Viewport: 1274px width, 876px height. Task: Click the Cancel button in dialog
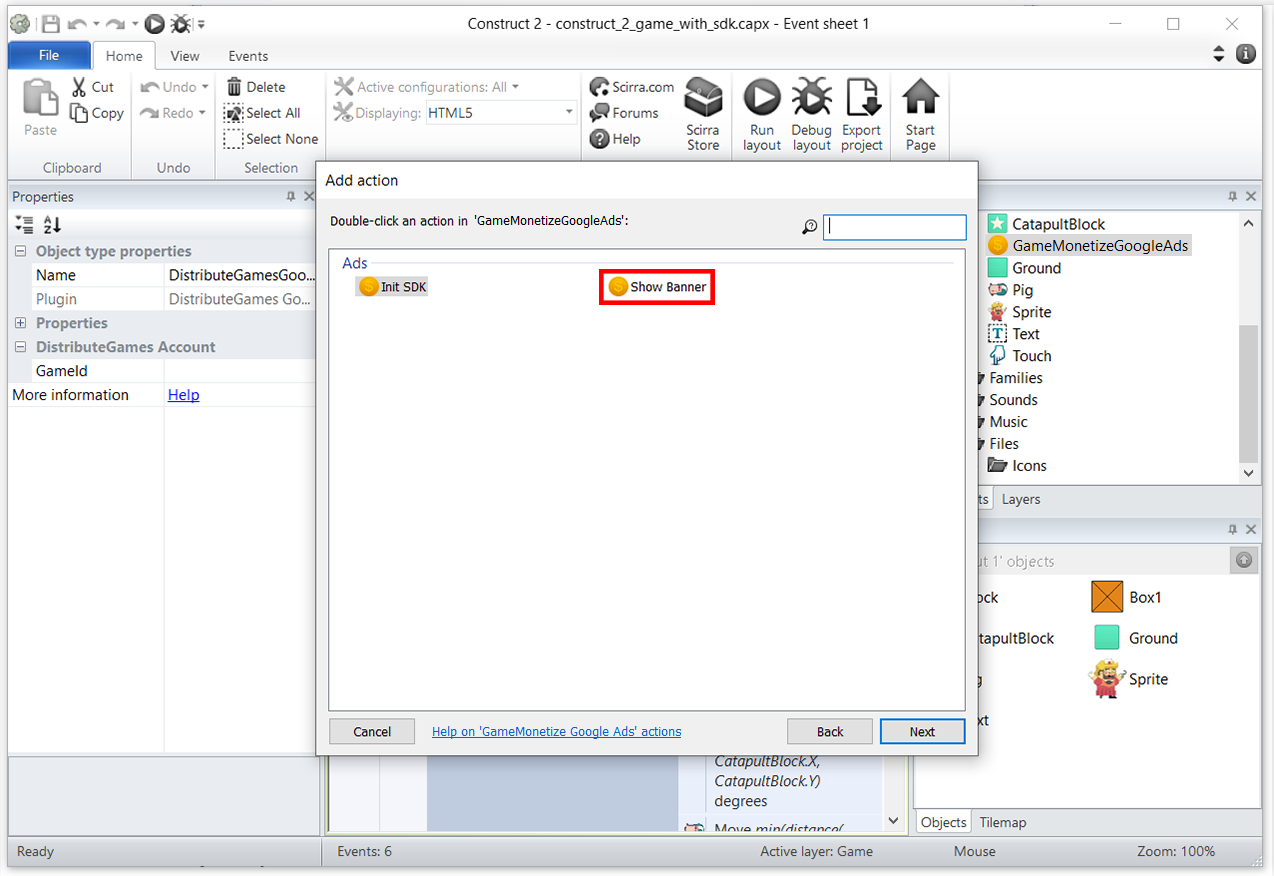coord(372,732)
